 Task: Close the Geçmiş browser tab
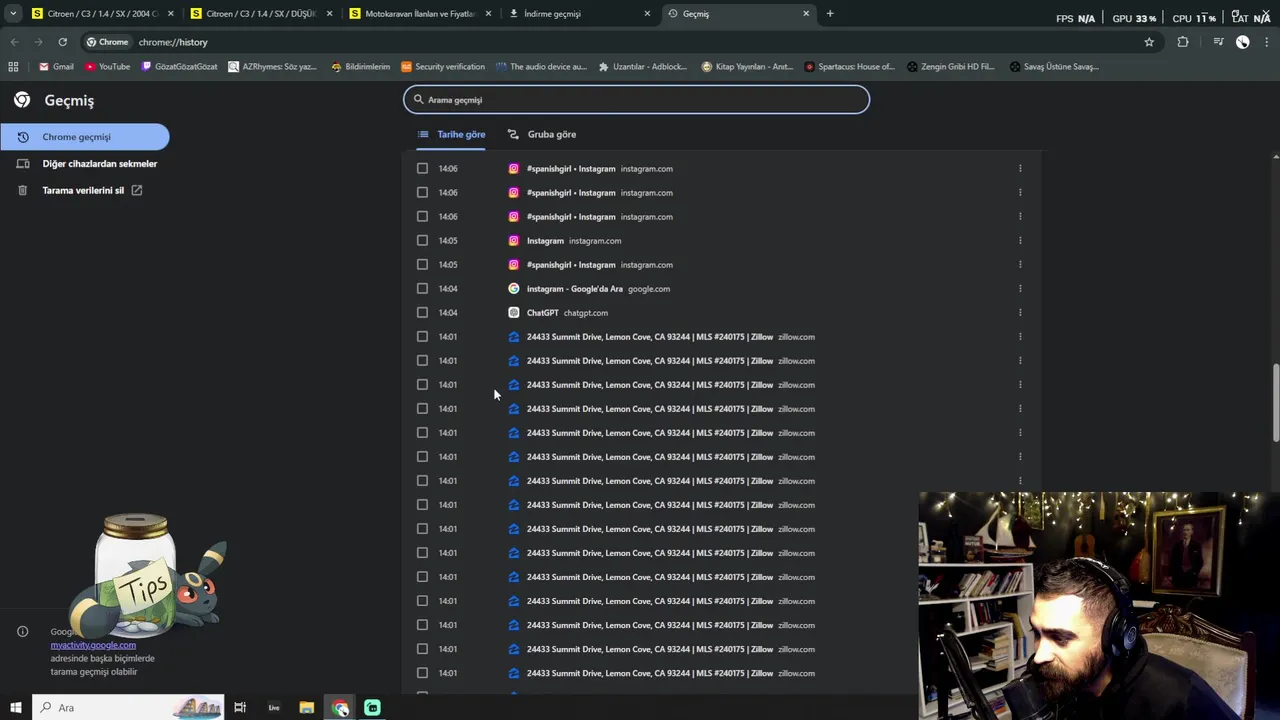point(806,14)
